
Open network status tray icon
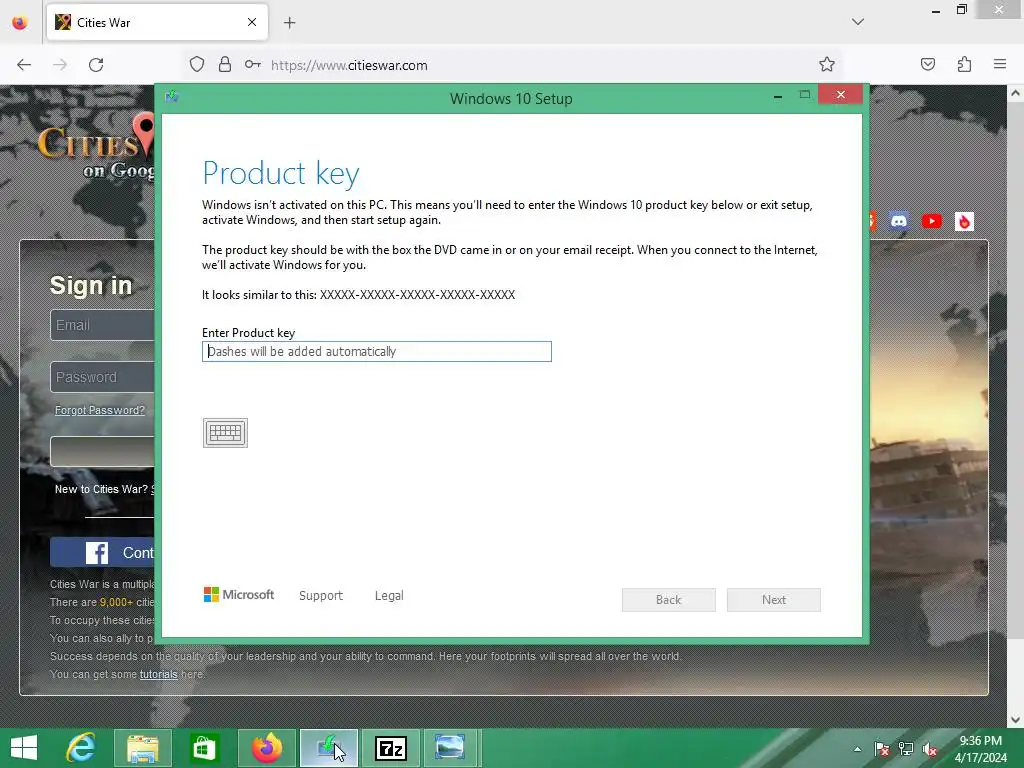(x=906, y=749)
